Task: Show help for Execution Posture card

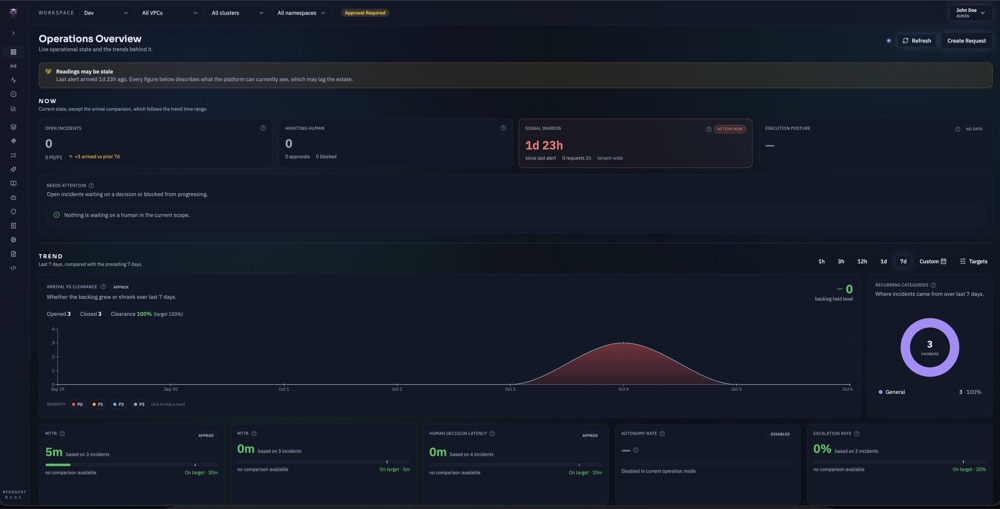Action: [x=957, y=129]
